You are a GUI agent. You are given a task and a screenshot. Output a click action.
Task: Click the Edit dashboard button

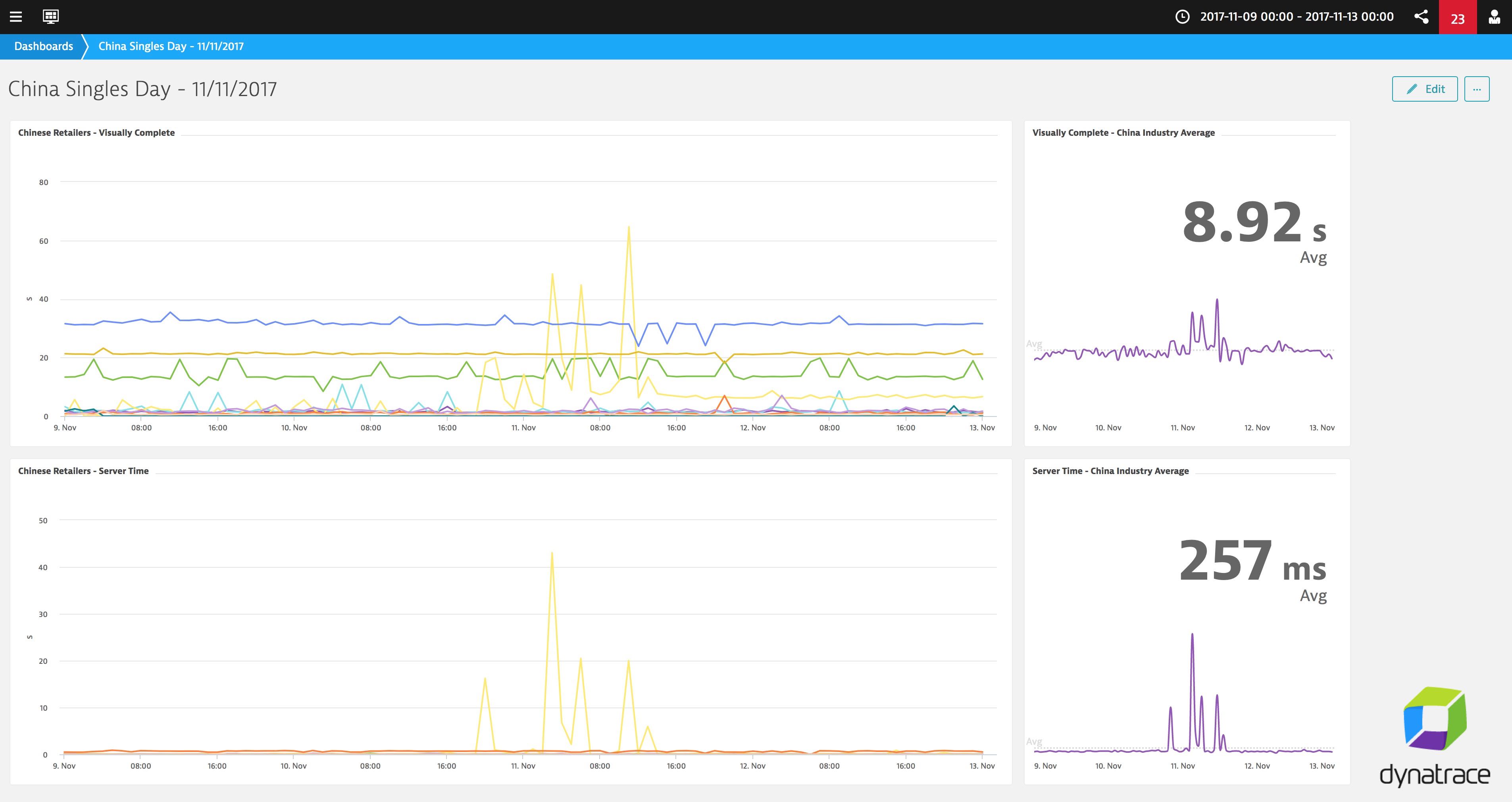[x=1425, y=89]
